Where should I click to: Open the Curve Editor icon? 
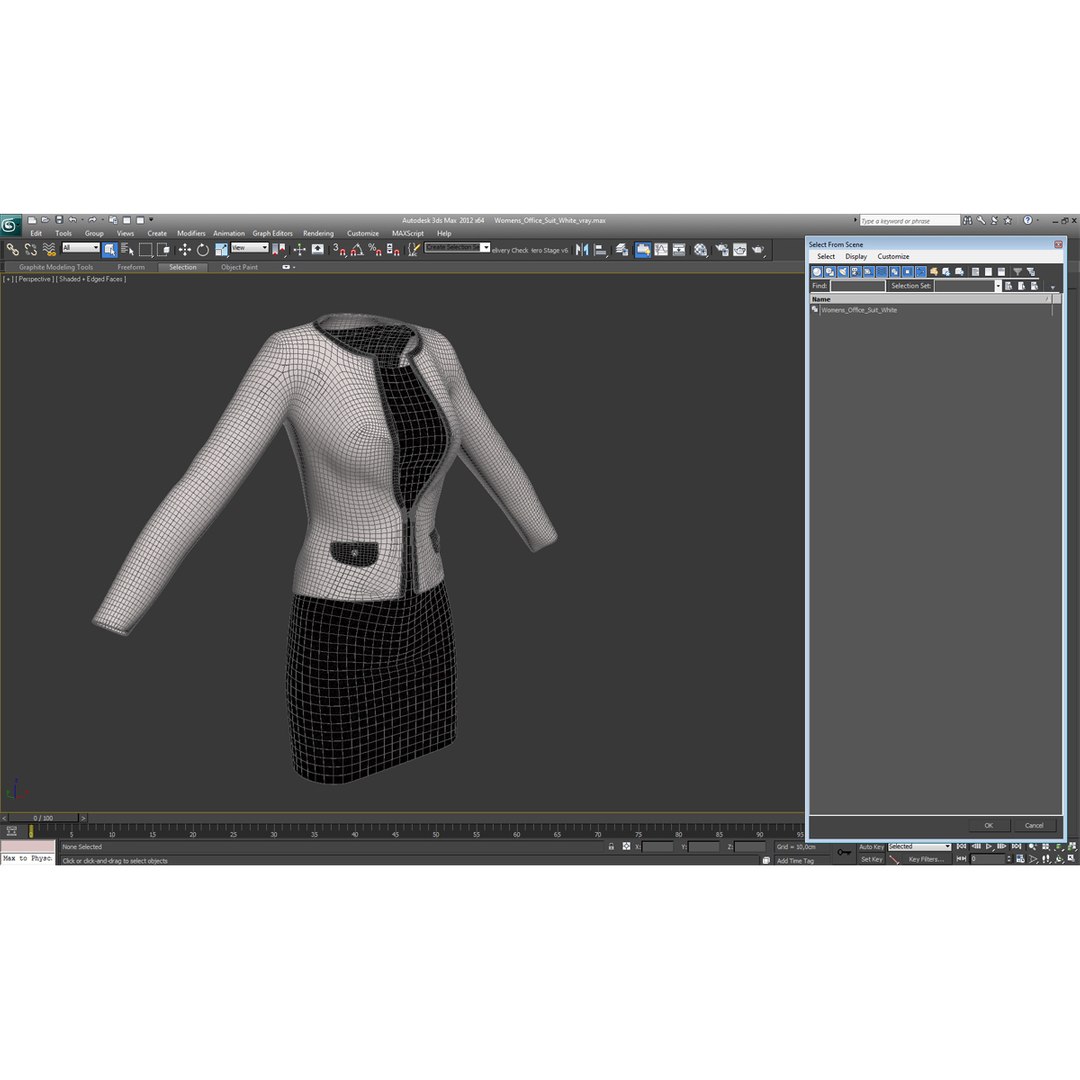[x=661, y=249]
